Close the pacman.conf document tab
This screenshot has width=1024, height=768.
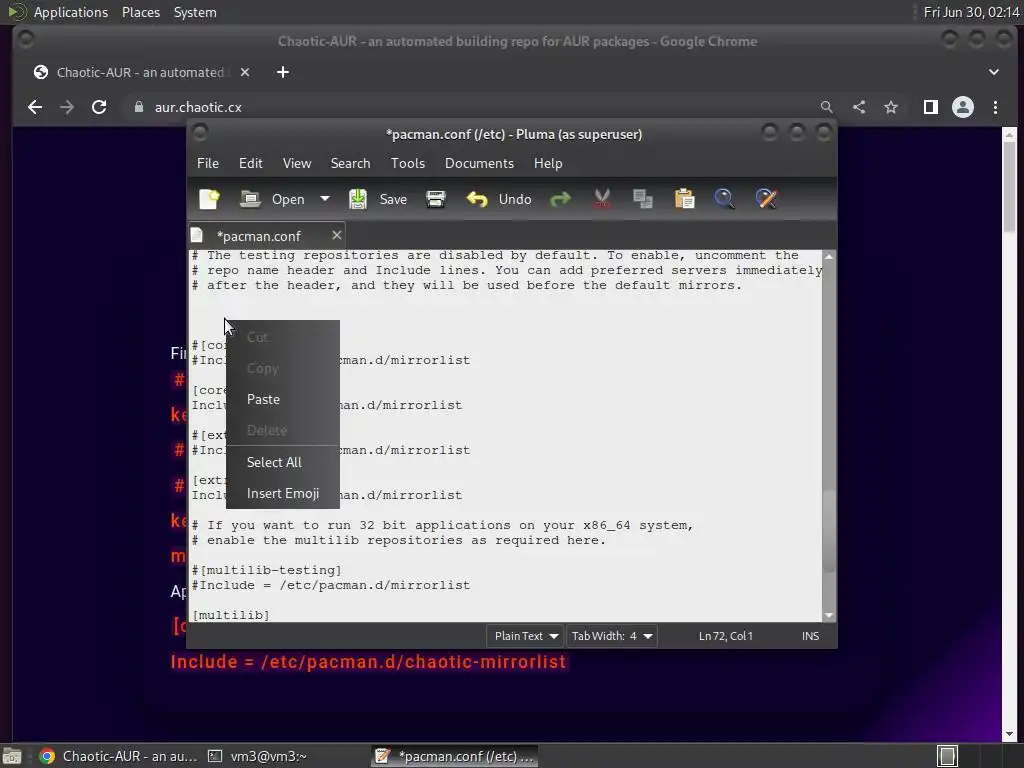[x=336, y=235]
